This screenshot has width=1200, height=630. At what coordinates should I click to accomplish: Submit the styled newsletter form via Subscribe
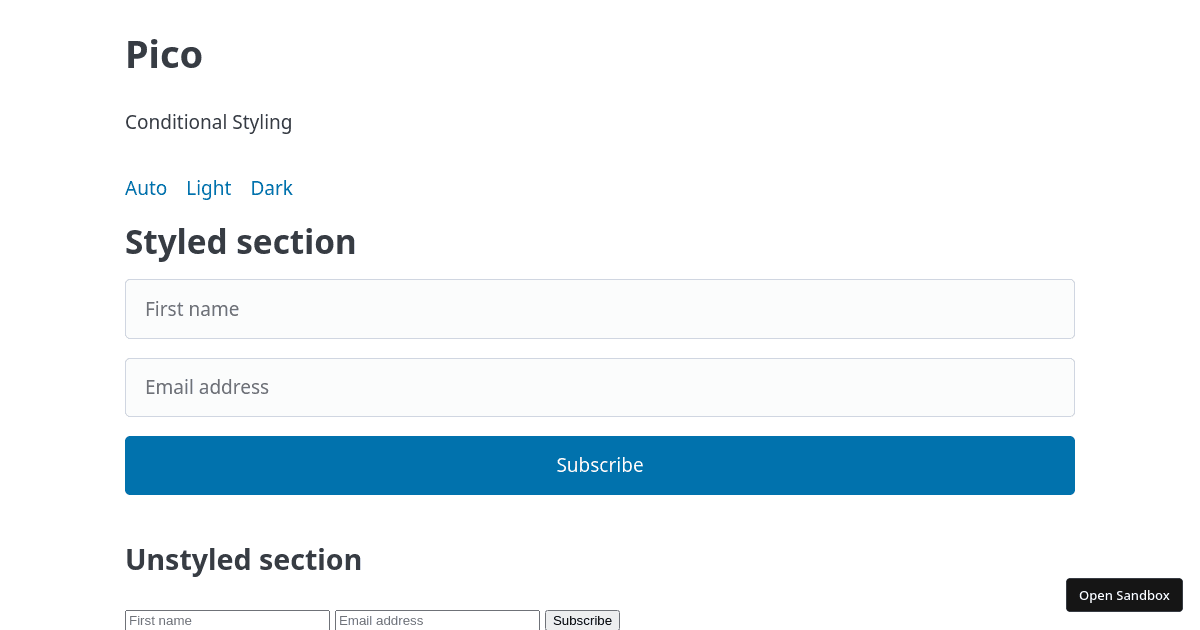pos(600,465)
